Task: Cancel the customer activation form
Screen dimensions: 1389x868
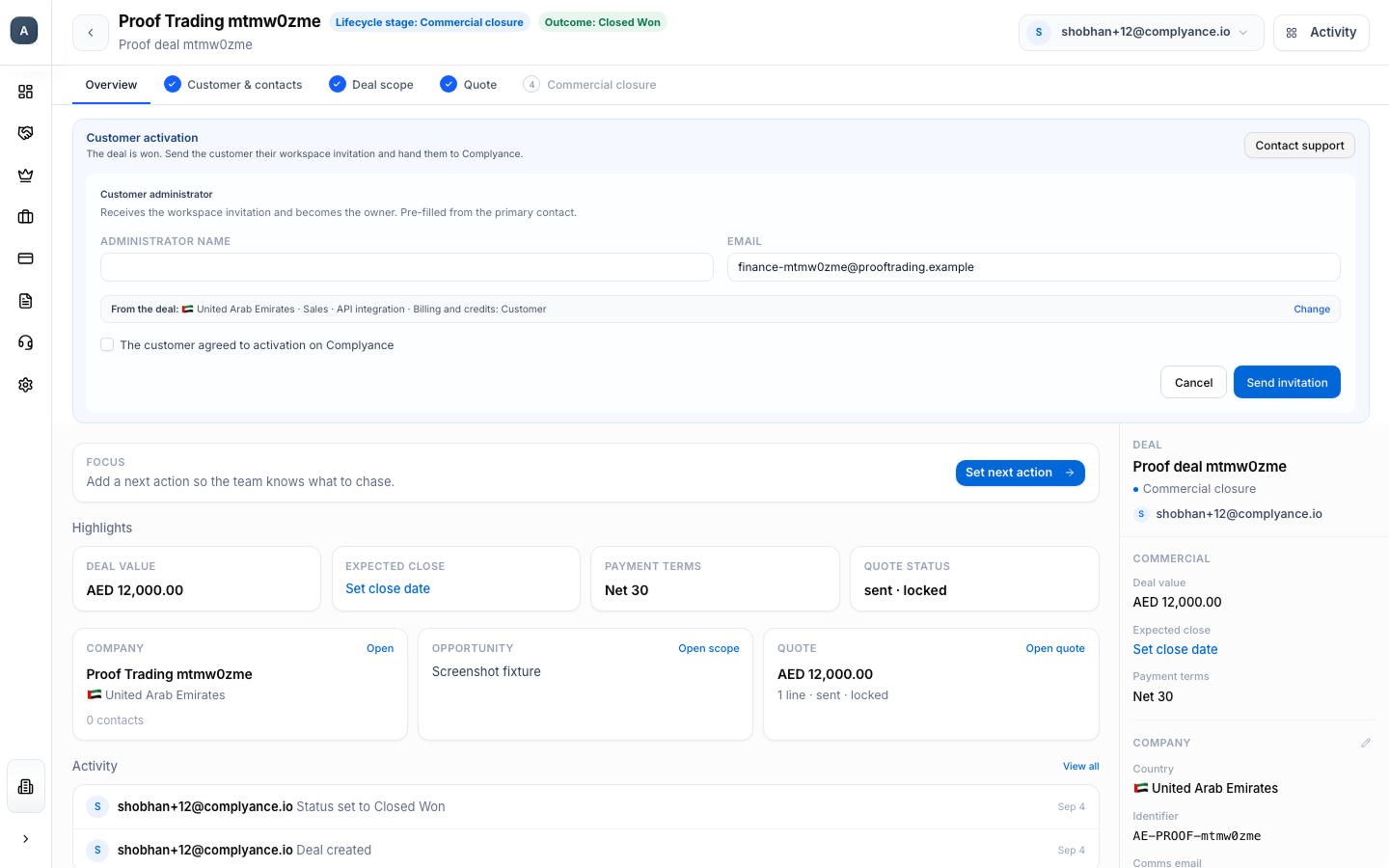Action: pyautogui.click(x=1193, y=382)
